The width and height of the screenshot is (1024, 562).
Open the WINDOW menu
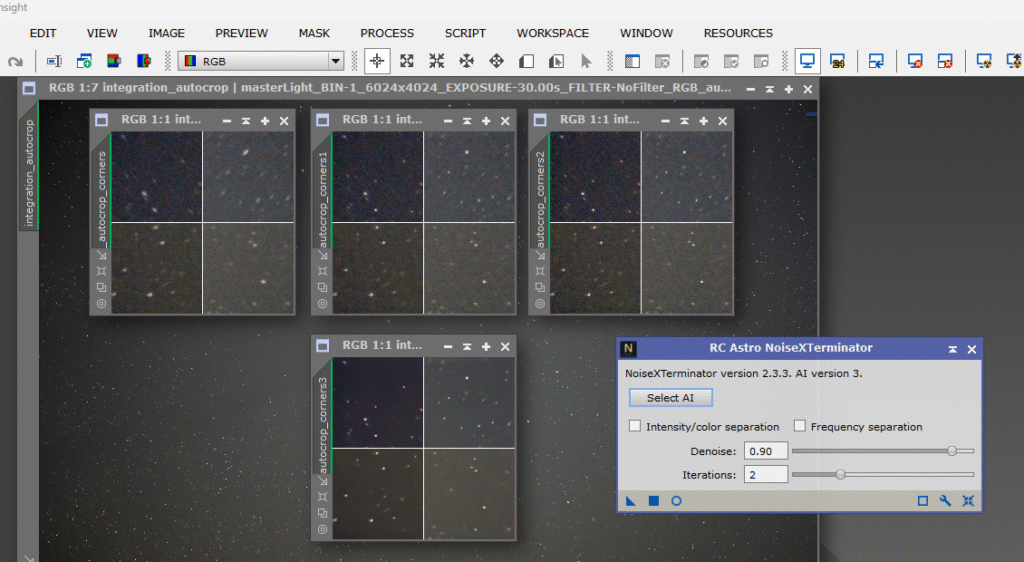click(x=647, y=33)
